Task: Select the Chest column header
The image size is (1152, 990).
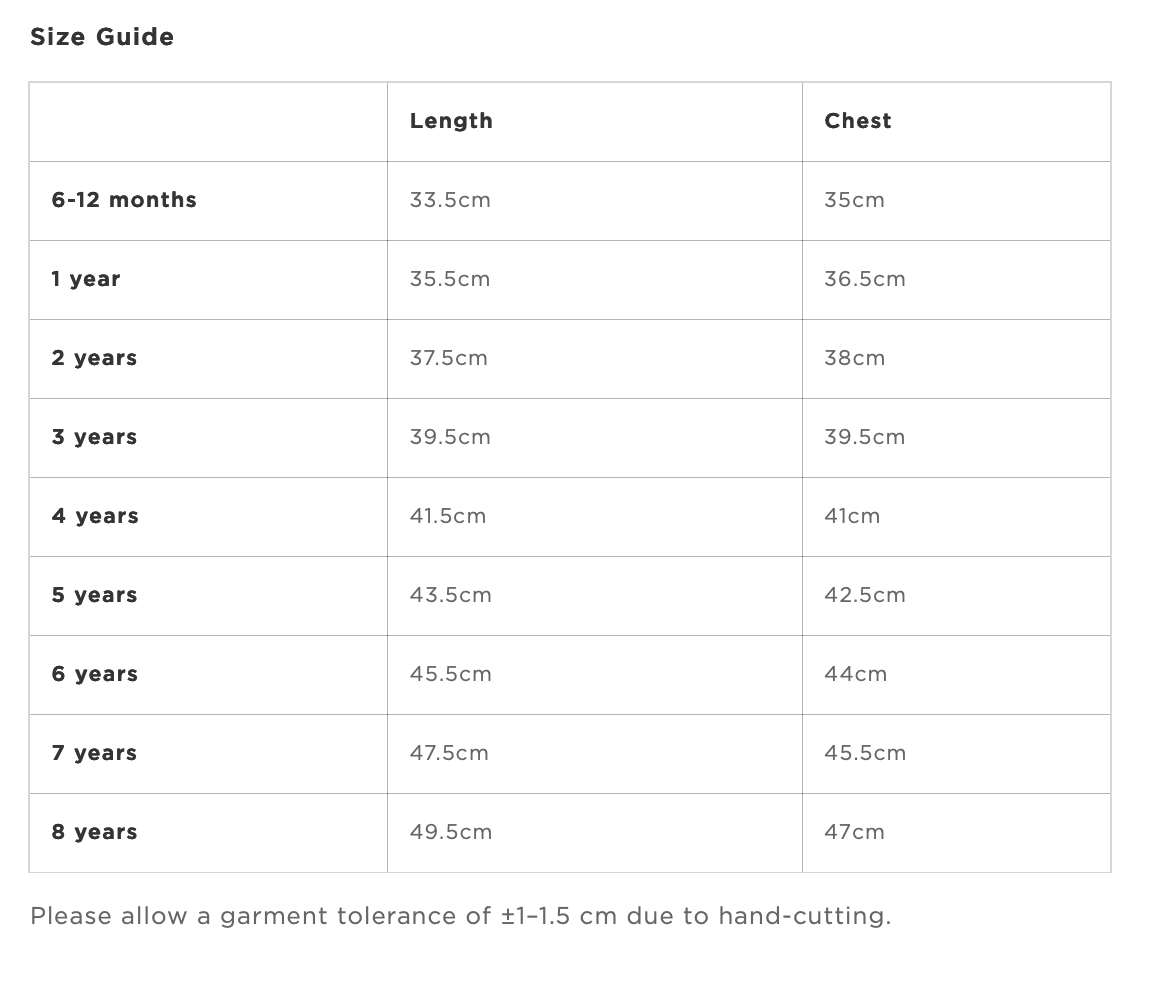Action: click(857, 120)
